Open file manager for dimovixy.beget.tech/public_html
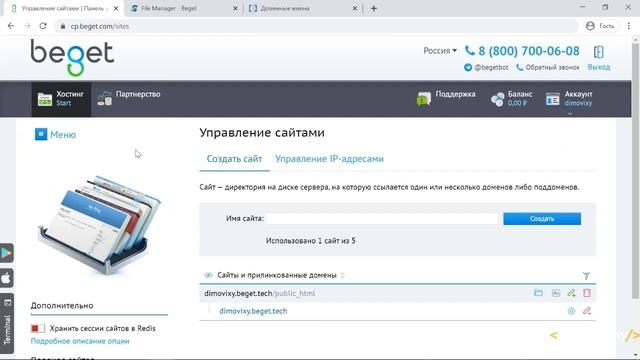Viewport: 640px width, 360px height. (538, 293)
